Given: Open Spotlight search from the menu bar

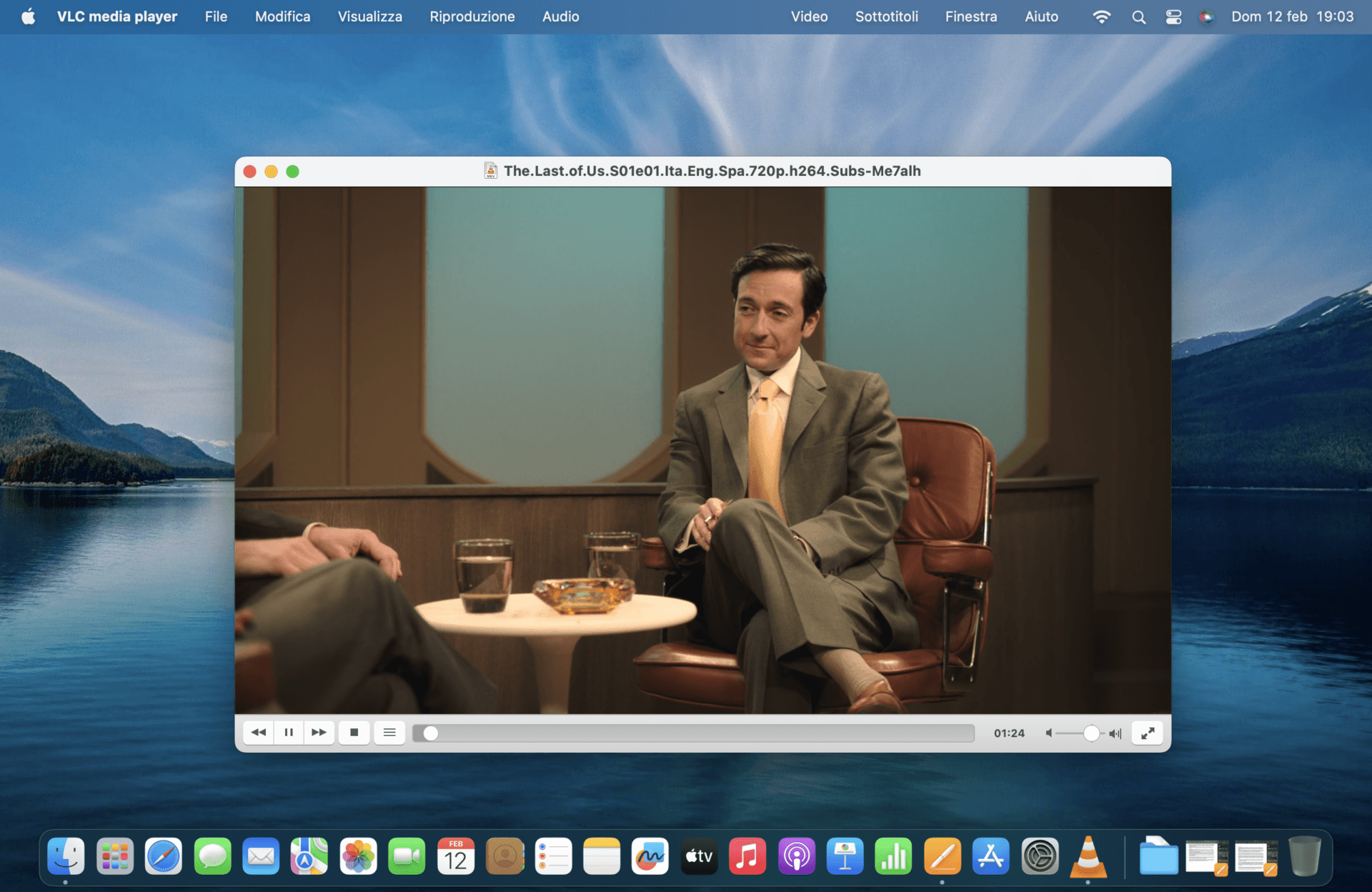Looking at the screenshot, I should tap(1139, 16).
